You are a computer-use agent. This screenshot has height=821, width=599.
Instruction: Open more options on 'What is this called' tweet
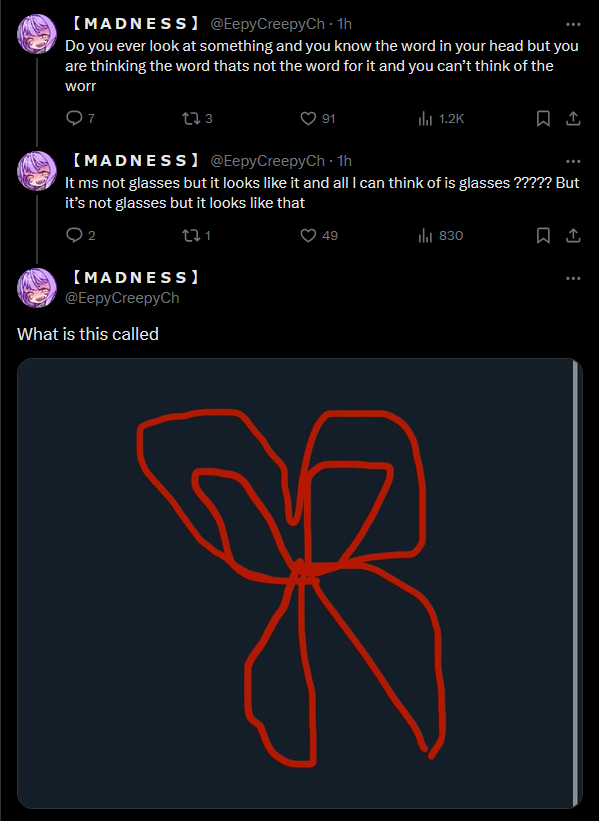573,279
